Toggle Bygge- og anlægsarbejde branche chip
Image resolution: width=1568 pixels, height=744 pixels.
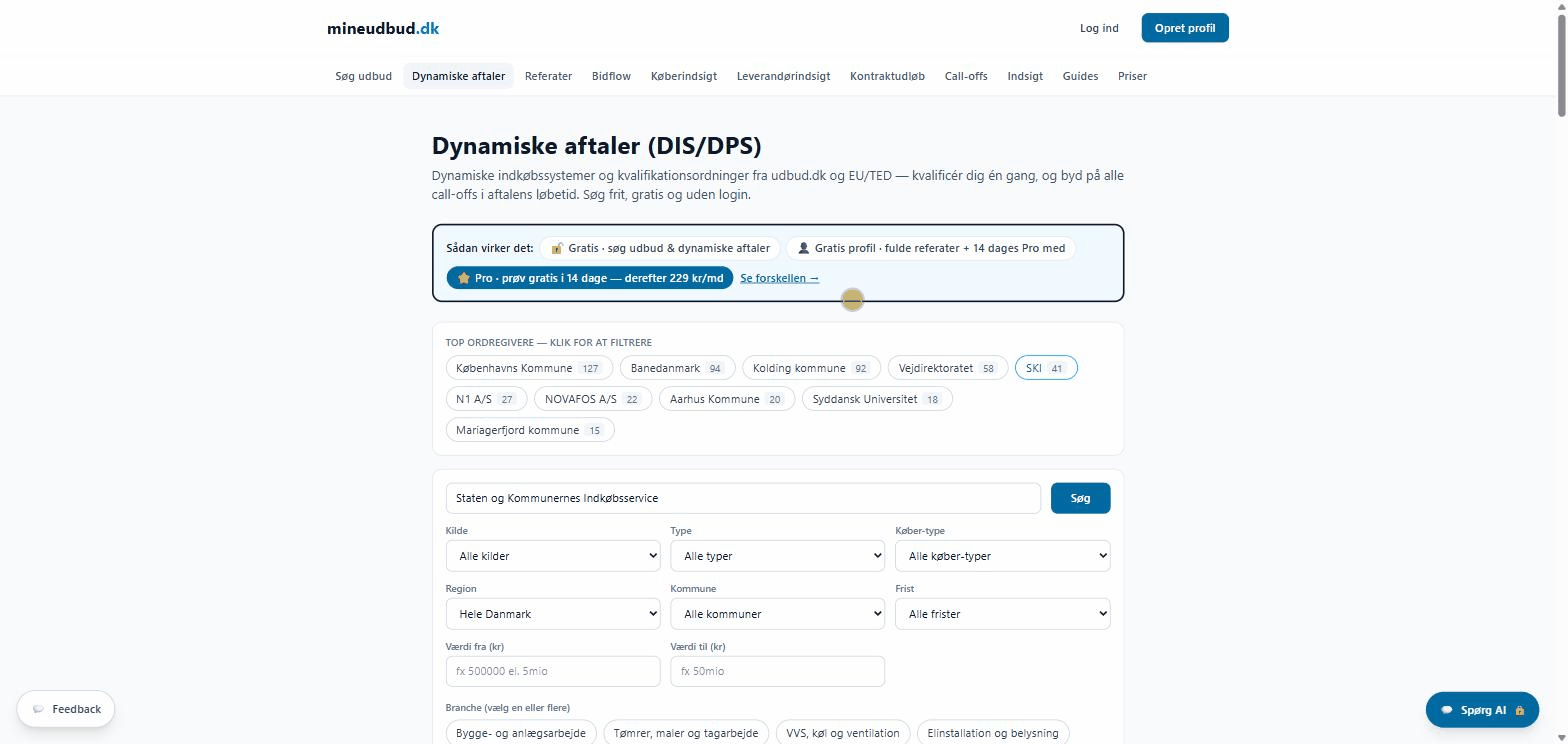[521, 733]
